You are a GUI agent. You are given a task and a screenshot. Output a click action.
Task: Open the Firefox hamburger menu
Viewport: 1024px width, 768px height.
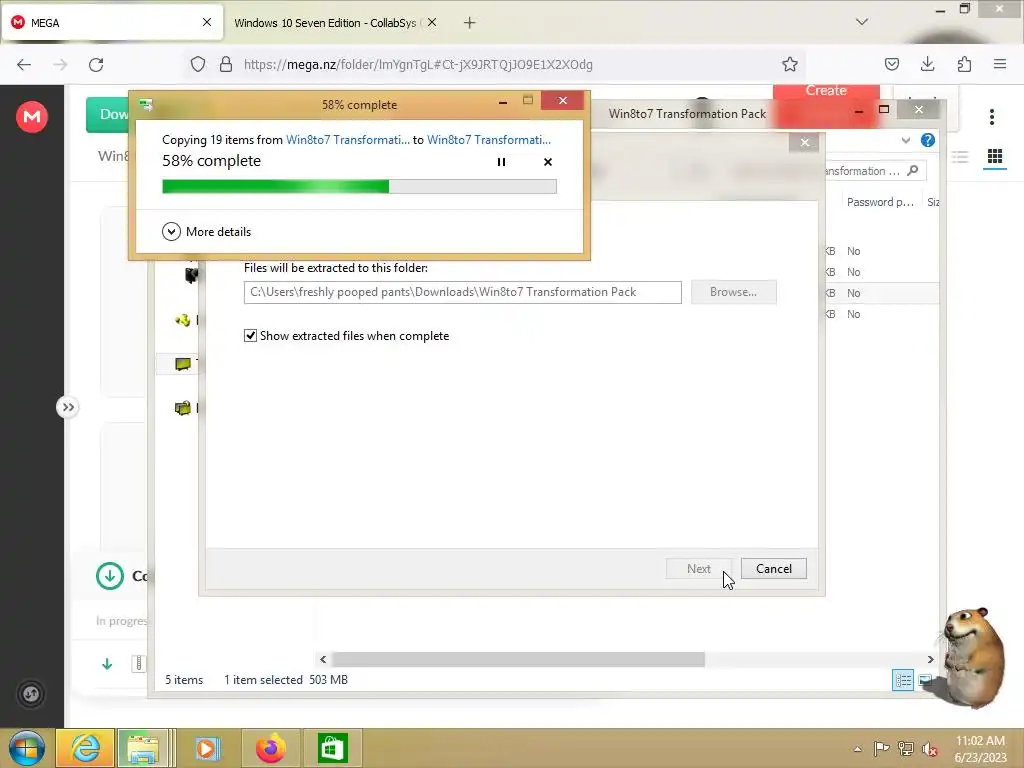[1000, 64]
